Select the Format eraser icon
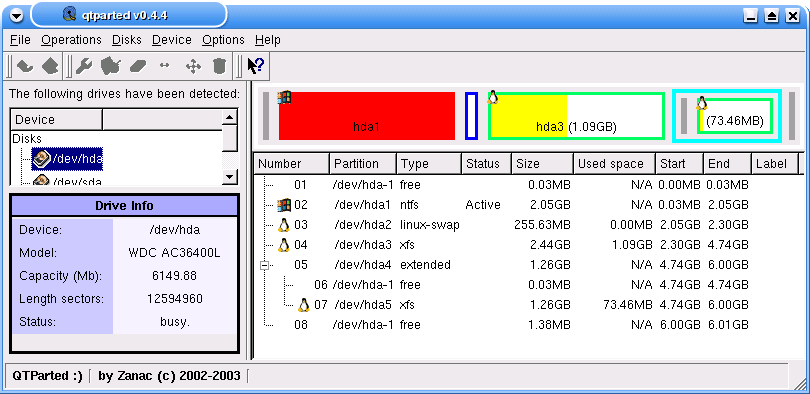 [x=138, y=66]
